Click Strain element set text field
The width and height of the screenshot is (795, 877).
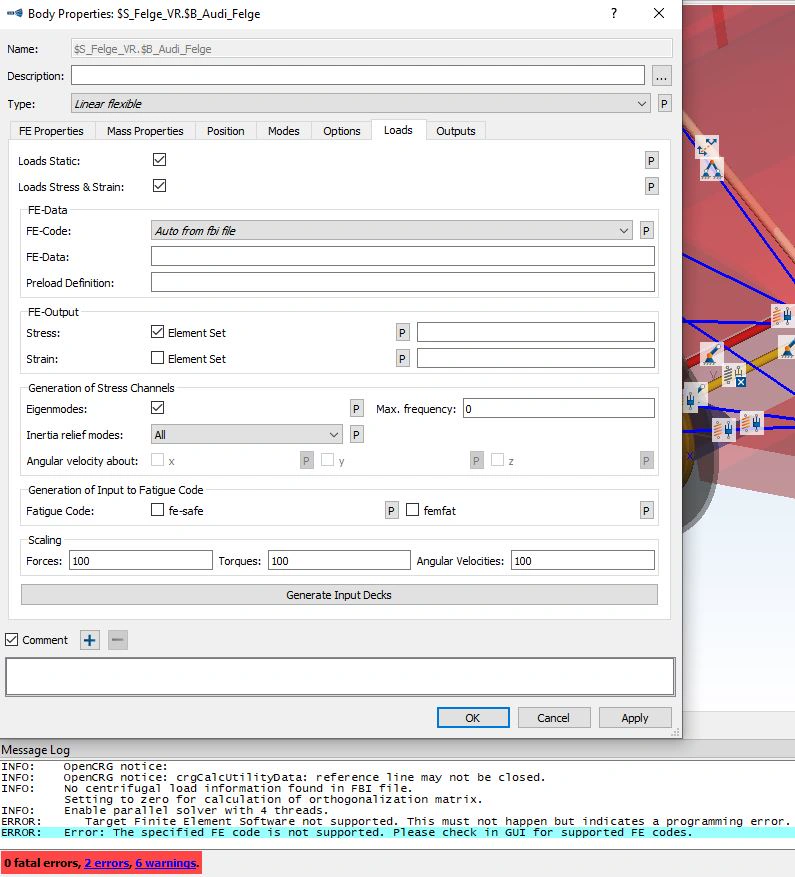[536, 359]
